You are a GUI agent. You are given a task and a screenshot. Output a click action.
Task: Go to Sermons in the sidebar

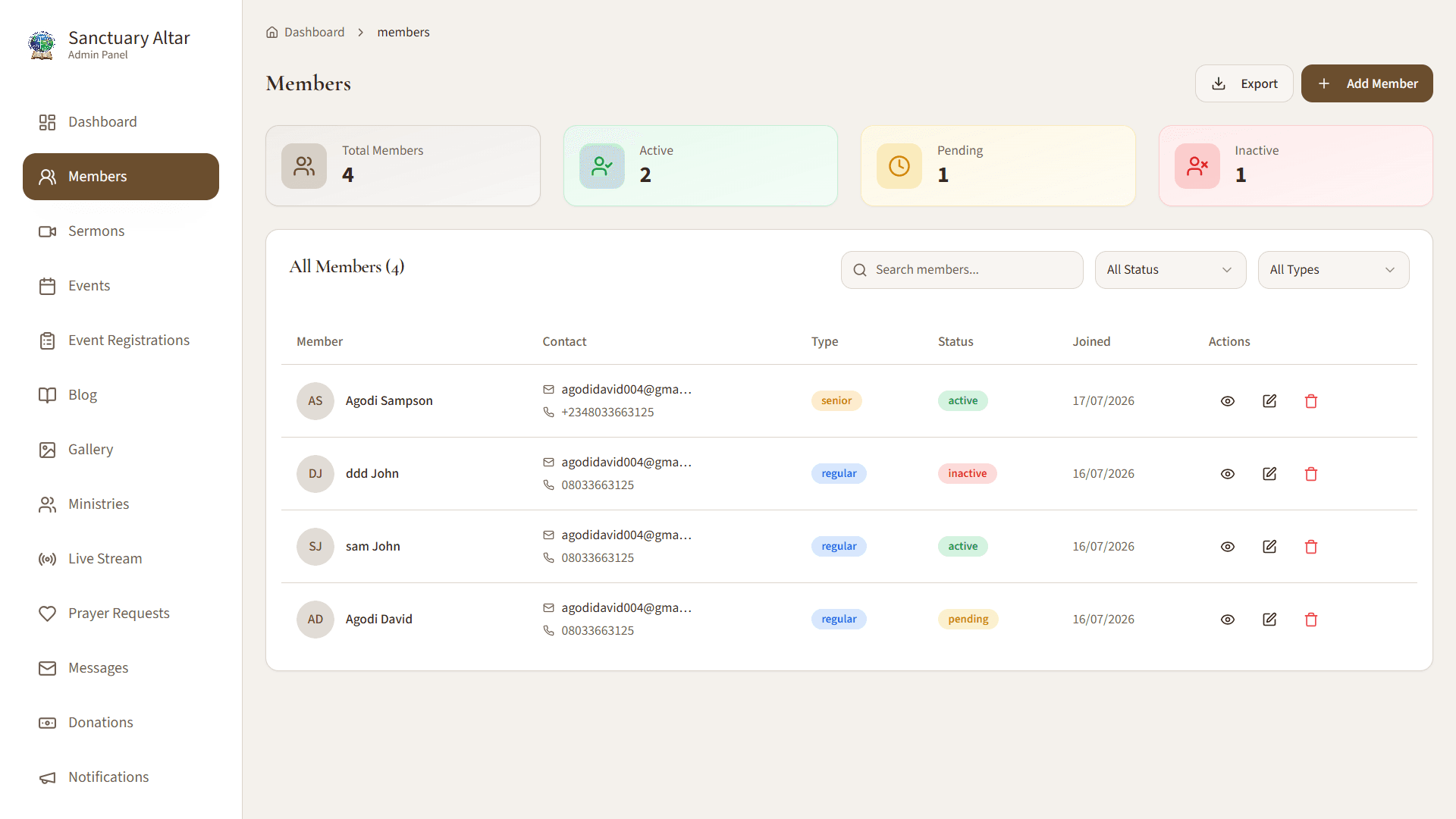(x=121, y=231)
